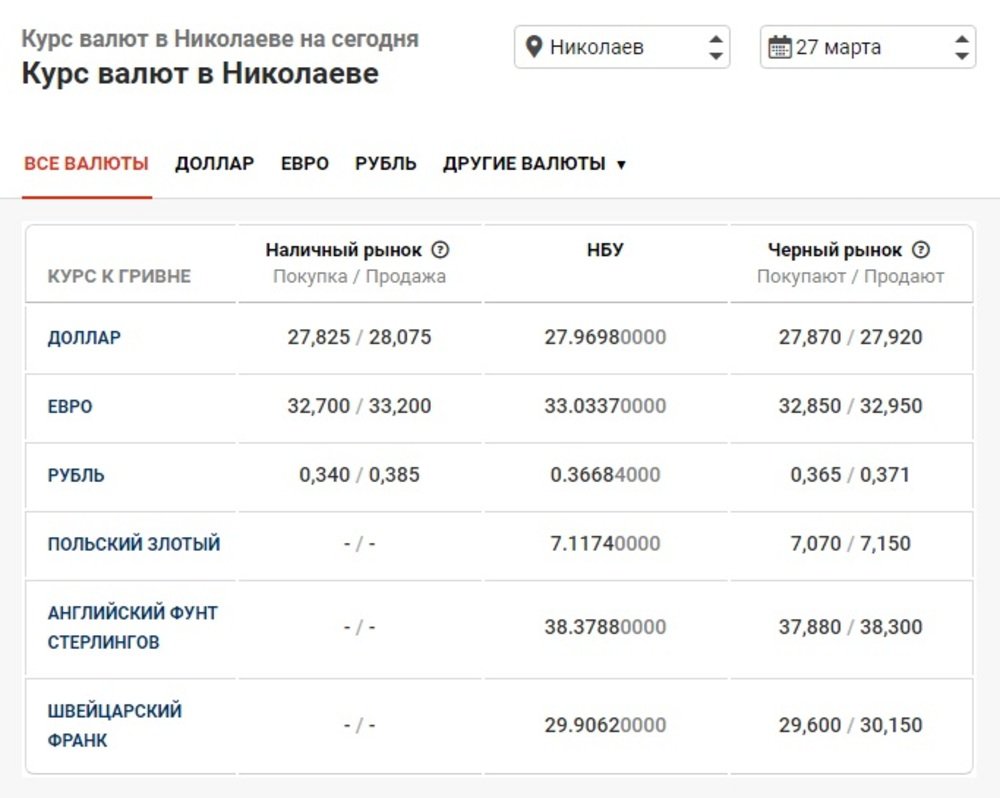Open the 27 марта date dropdown
This screenshot has width=1000, height=798.
(x=867, y=47)
